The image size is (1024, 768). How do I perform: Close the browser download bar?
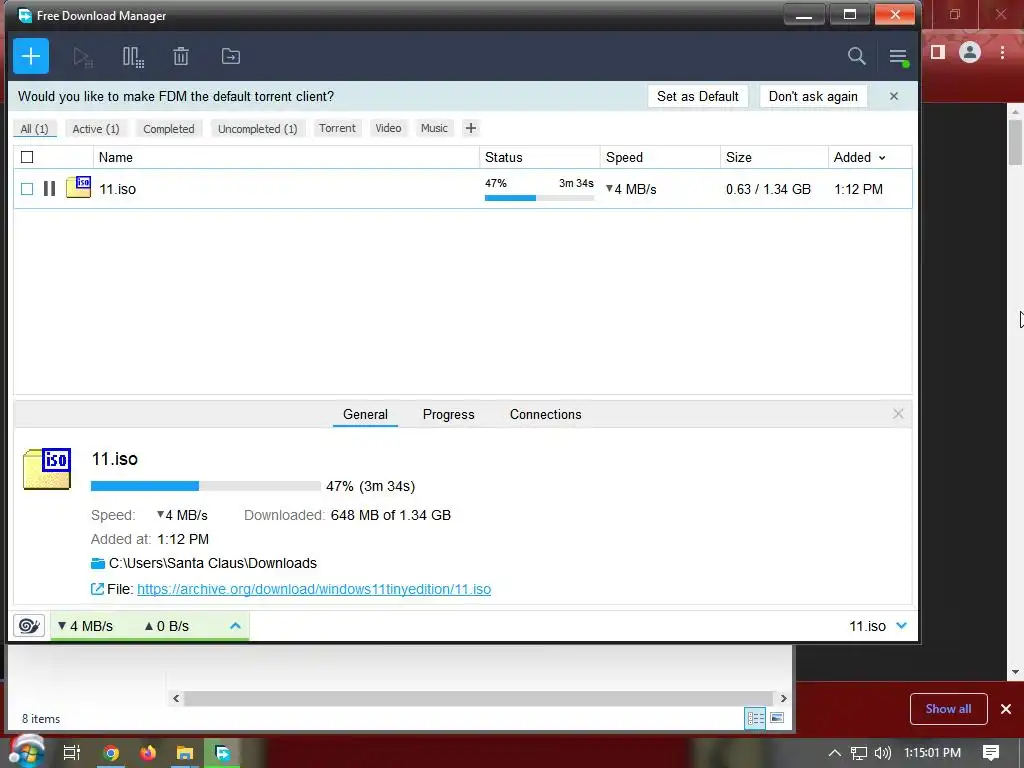coord(1006,709)
